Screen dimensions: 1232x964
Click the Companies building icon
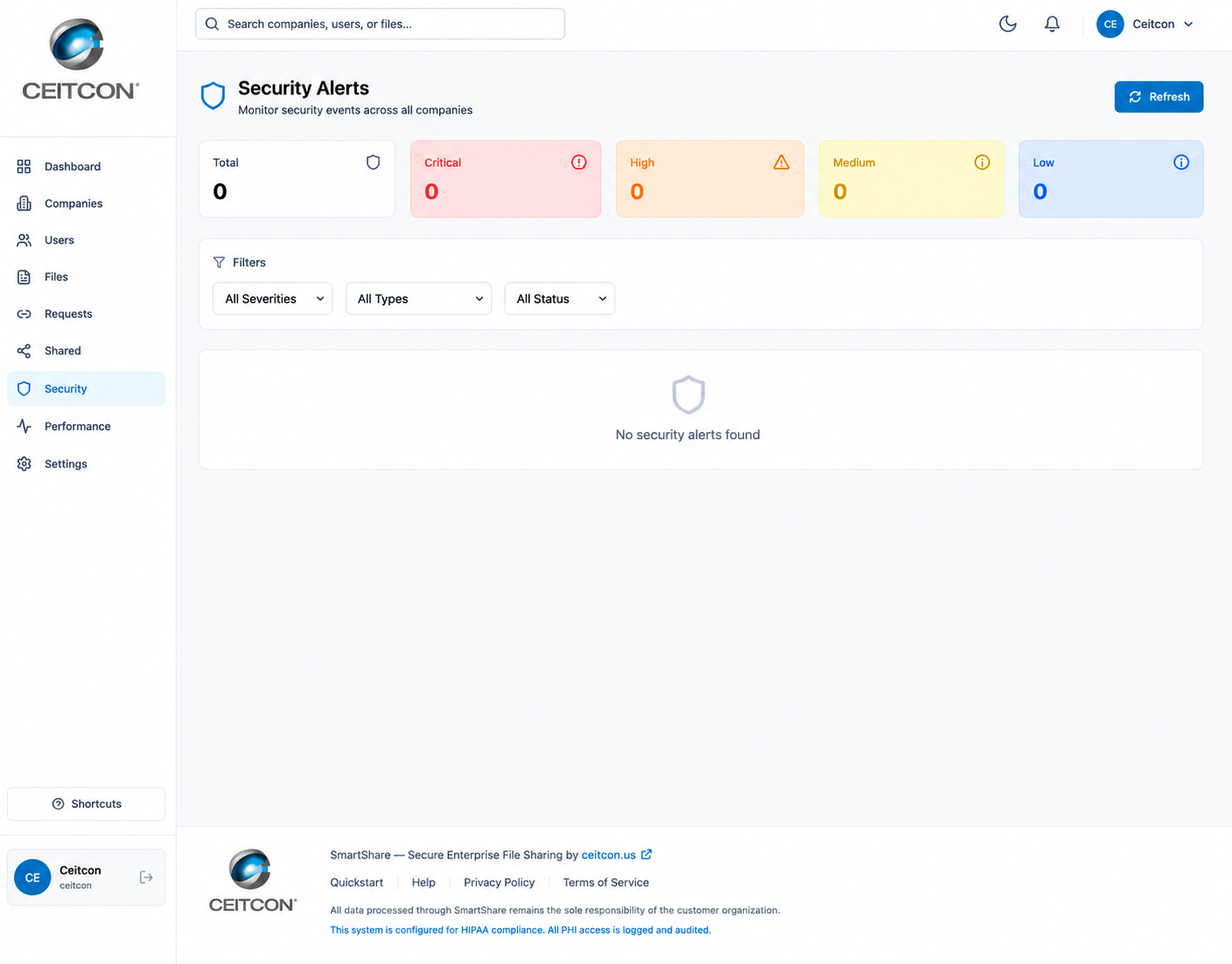coord(24,203)
